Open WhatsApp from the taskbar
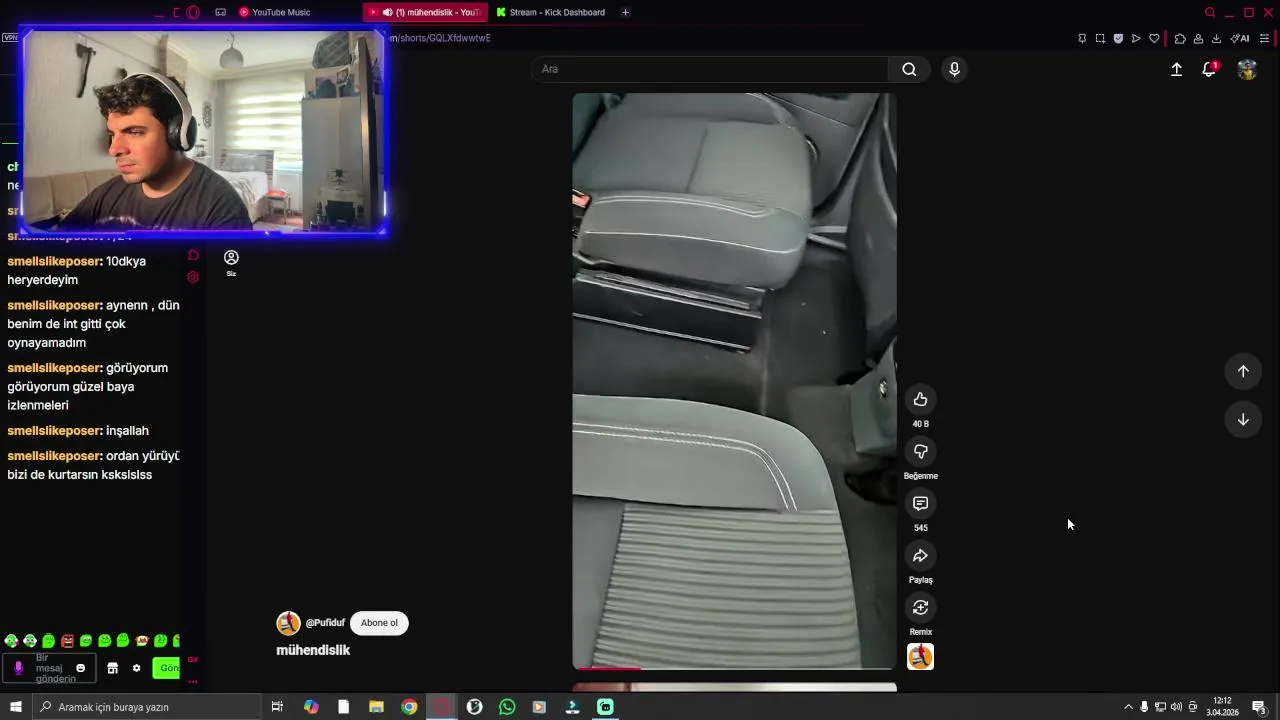This screenshot has height=720, width=1280. [507, 707]
